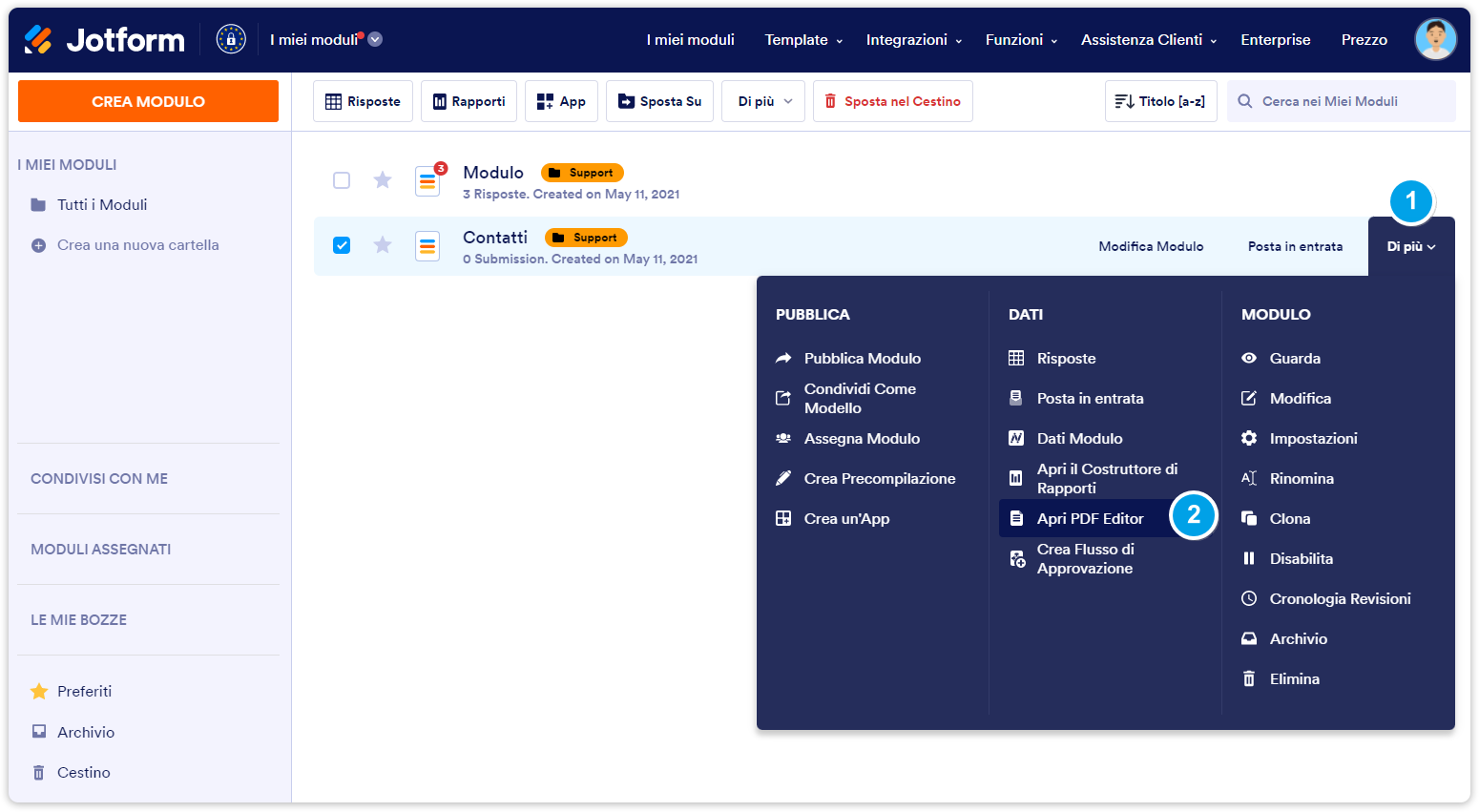Viewport: 1479px width, 812px height.
Task: Click the Condividi Come Modello share icon
Action: tap(783, 399)
